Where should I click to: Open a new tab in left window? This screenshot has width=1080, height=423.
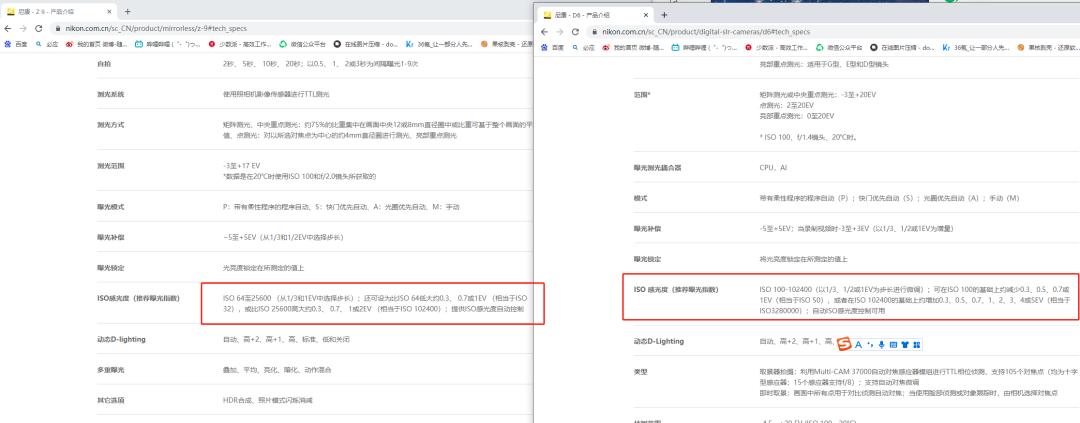[128, 12]
